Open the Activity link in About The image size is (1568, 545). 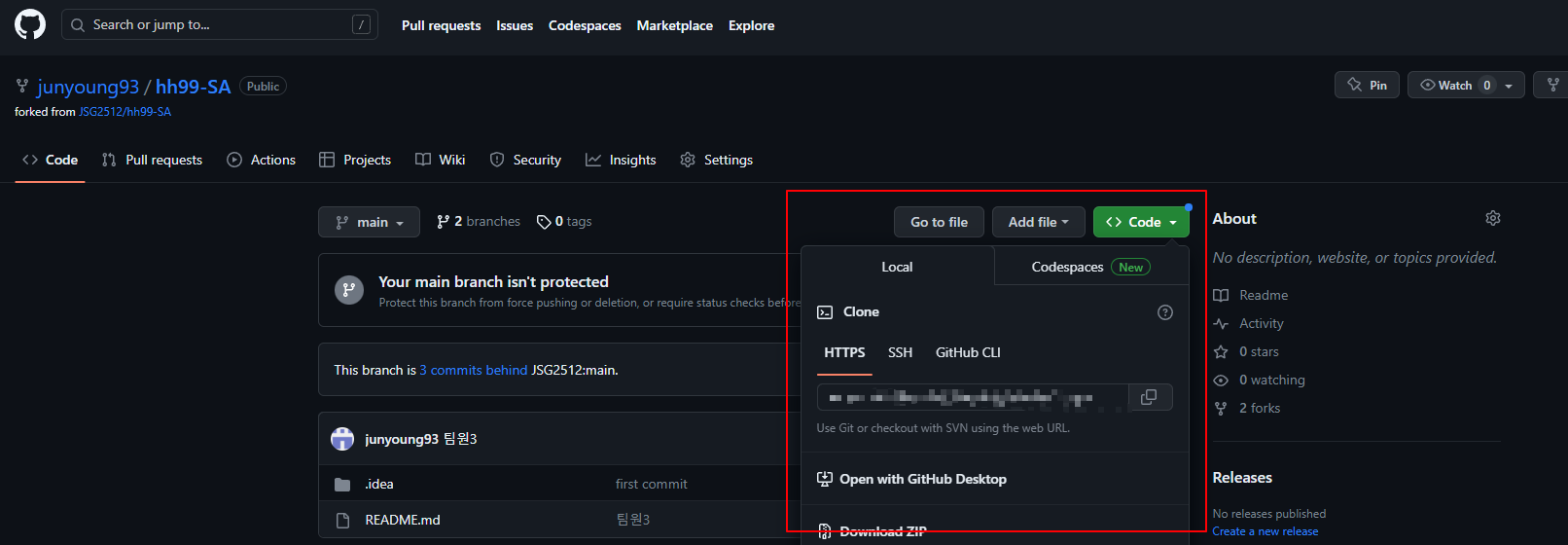[1249, 323]
